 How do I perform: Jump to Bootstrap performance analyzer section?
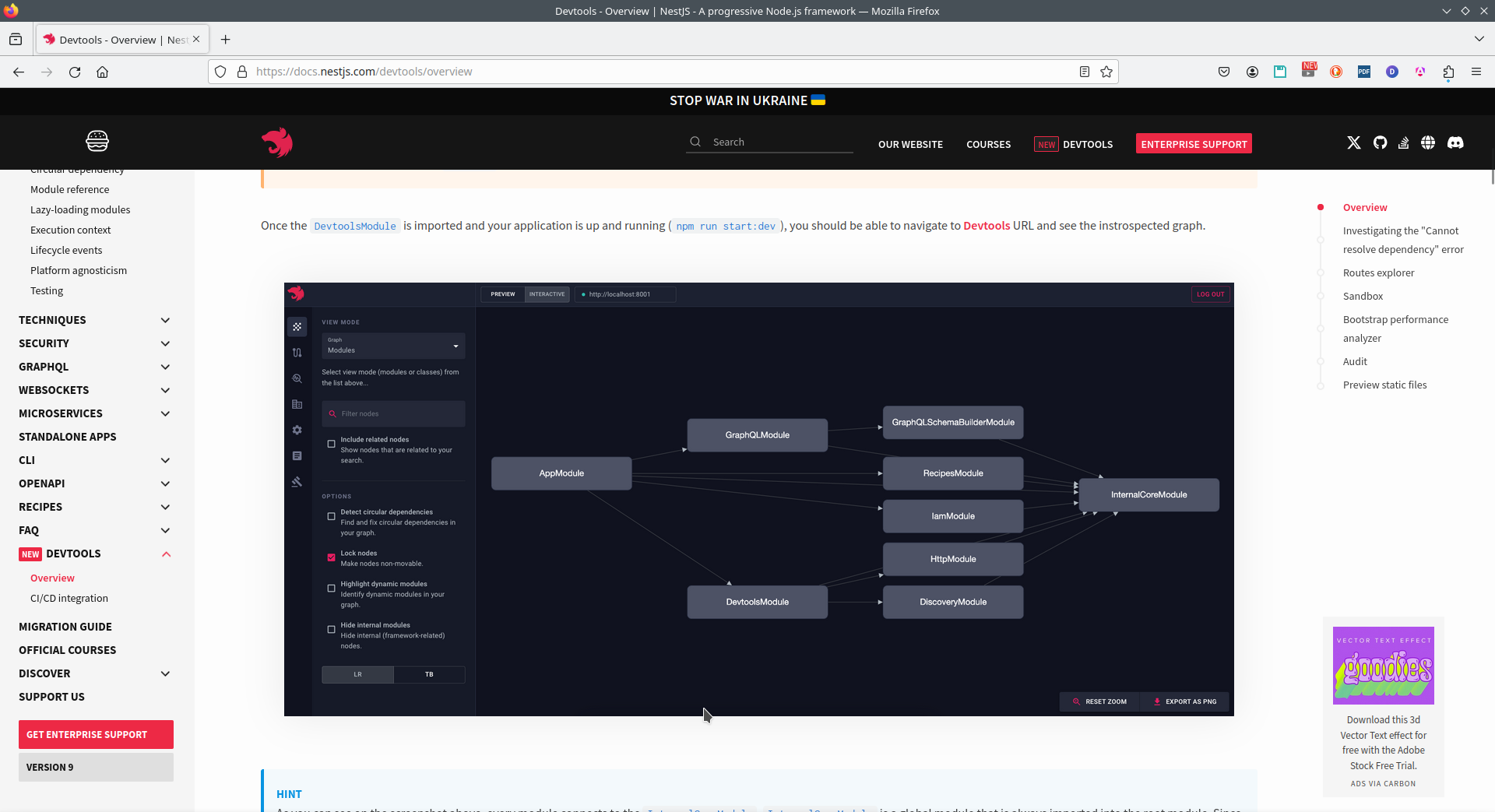tap(1395, 329)
